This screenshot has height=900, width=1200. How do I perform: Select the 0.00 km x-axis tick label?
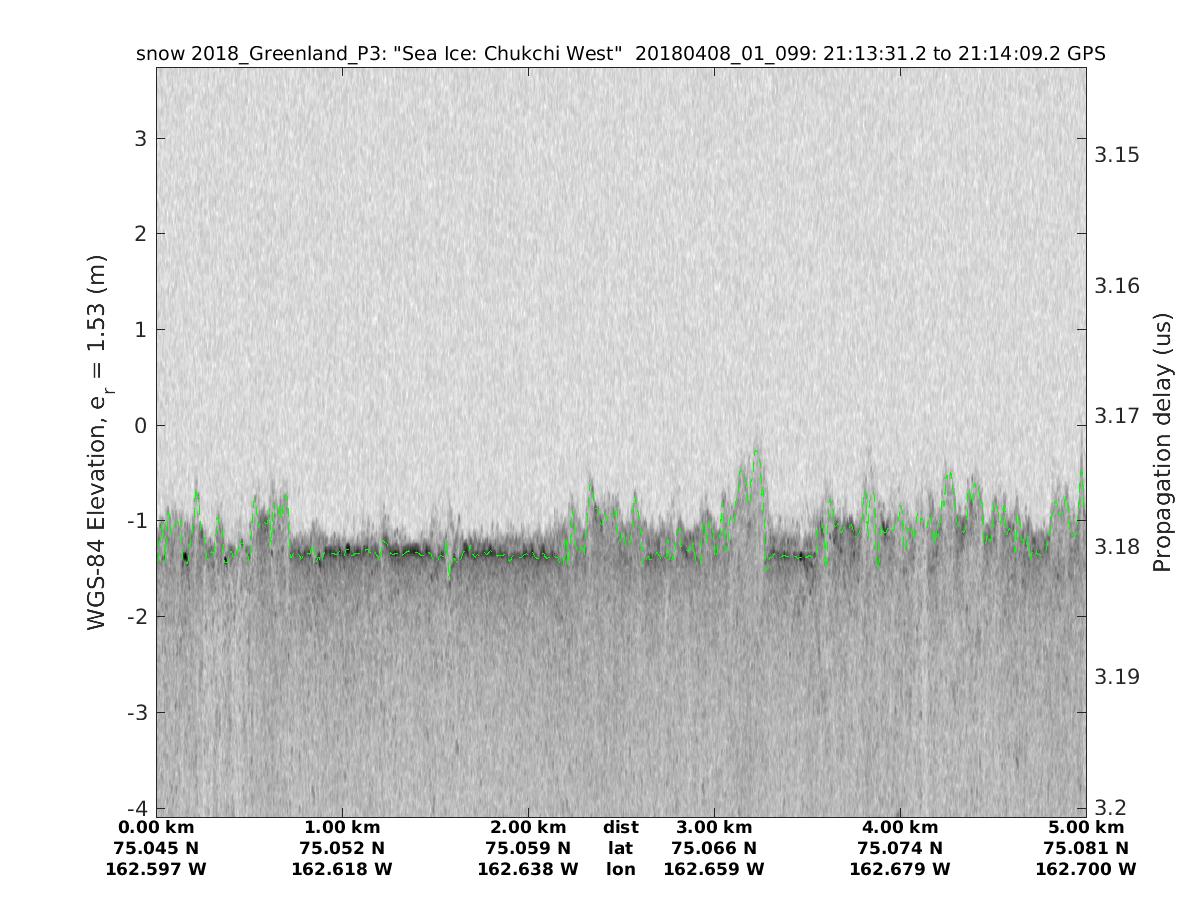156,827
